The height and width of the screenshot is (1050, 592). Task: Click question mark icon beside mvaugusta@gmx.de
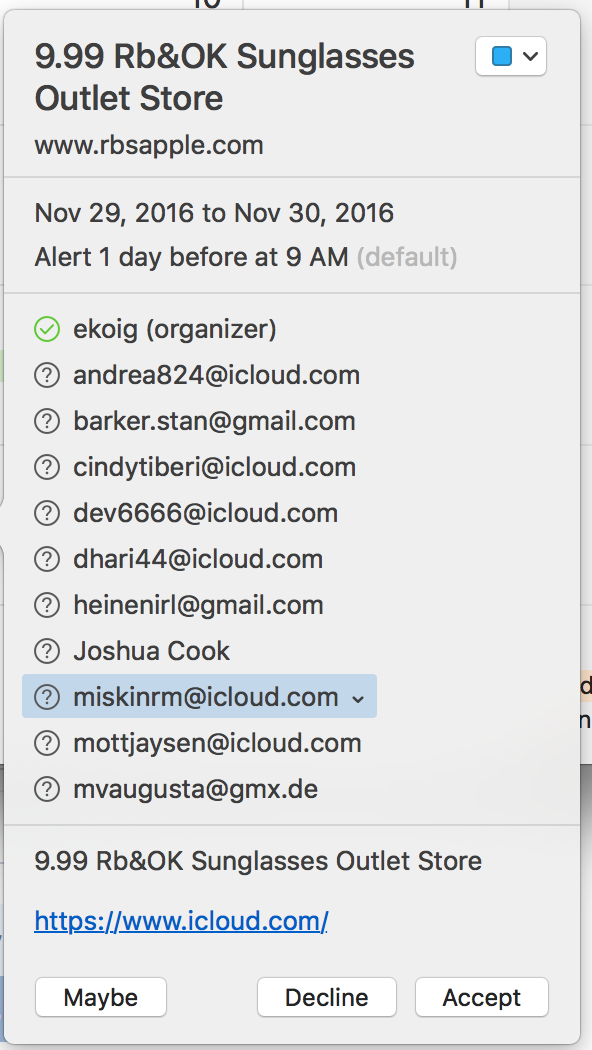pyautogui.click(x=47, y=790)
